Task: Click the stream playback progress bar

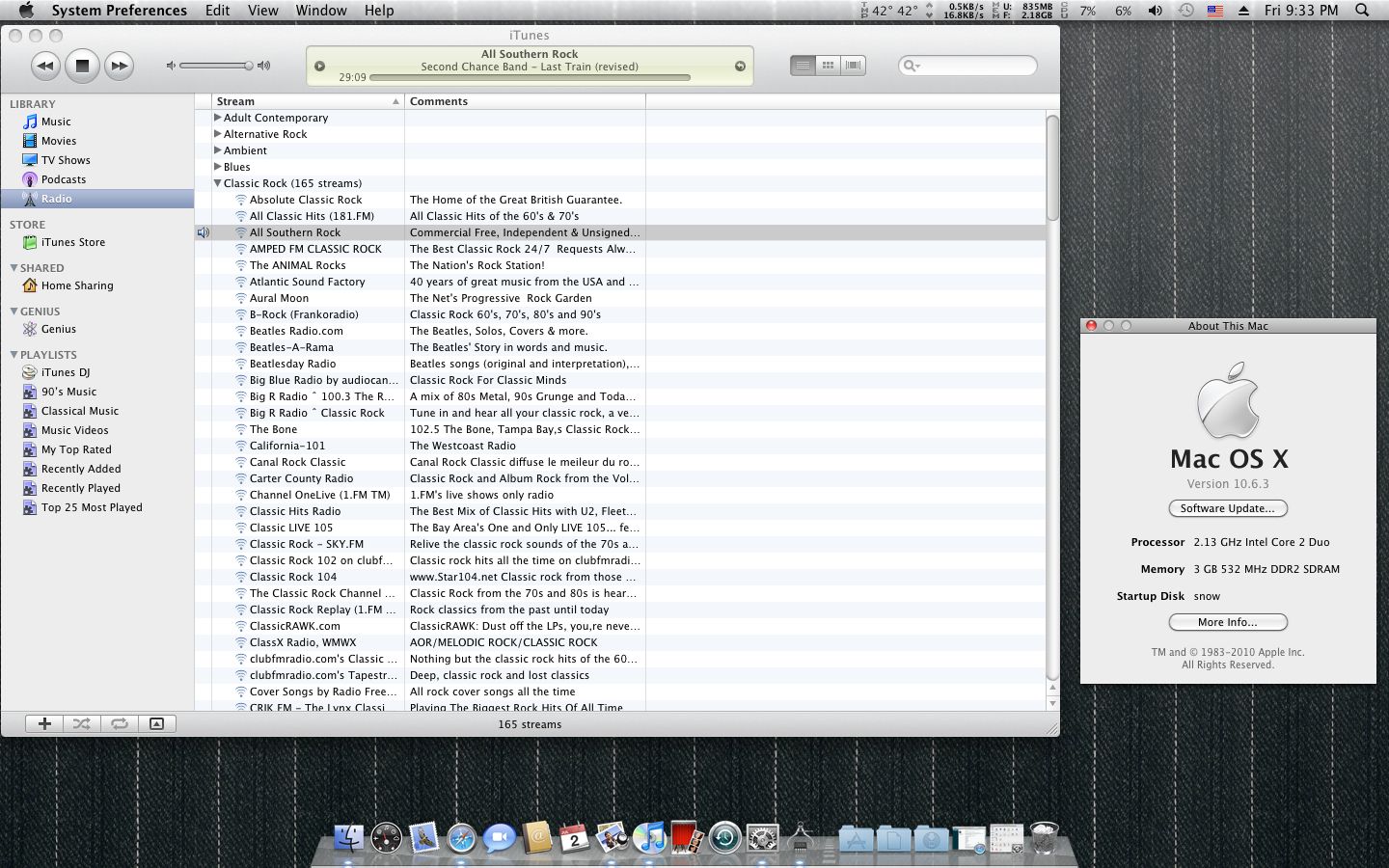Action: pyautogui.click(x=530, y=77)
